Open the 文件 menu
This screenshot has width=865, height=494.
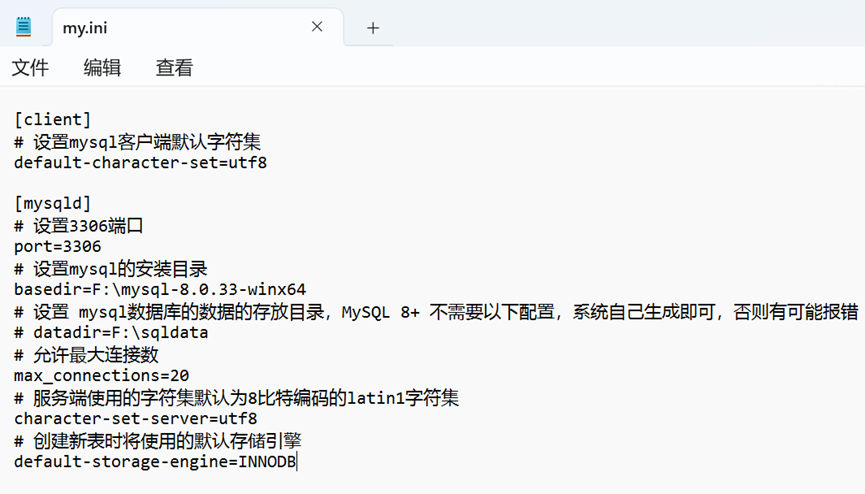coord(30,67)
